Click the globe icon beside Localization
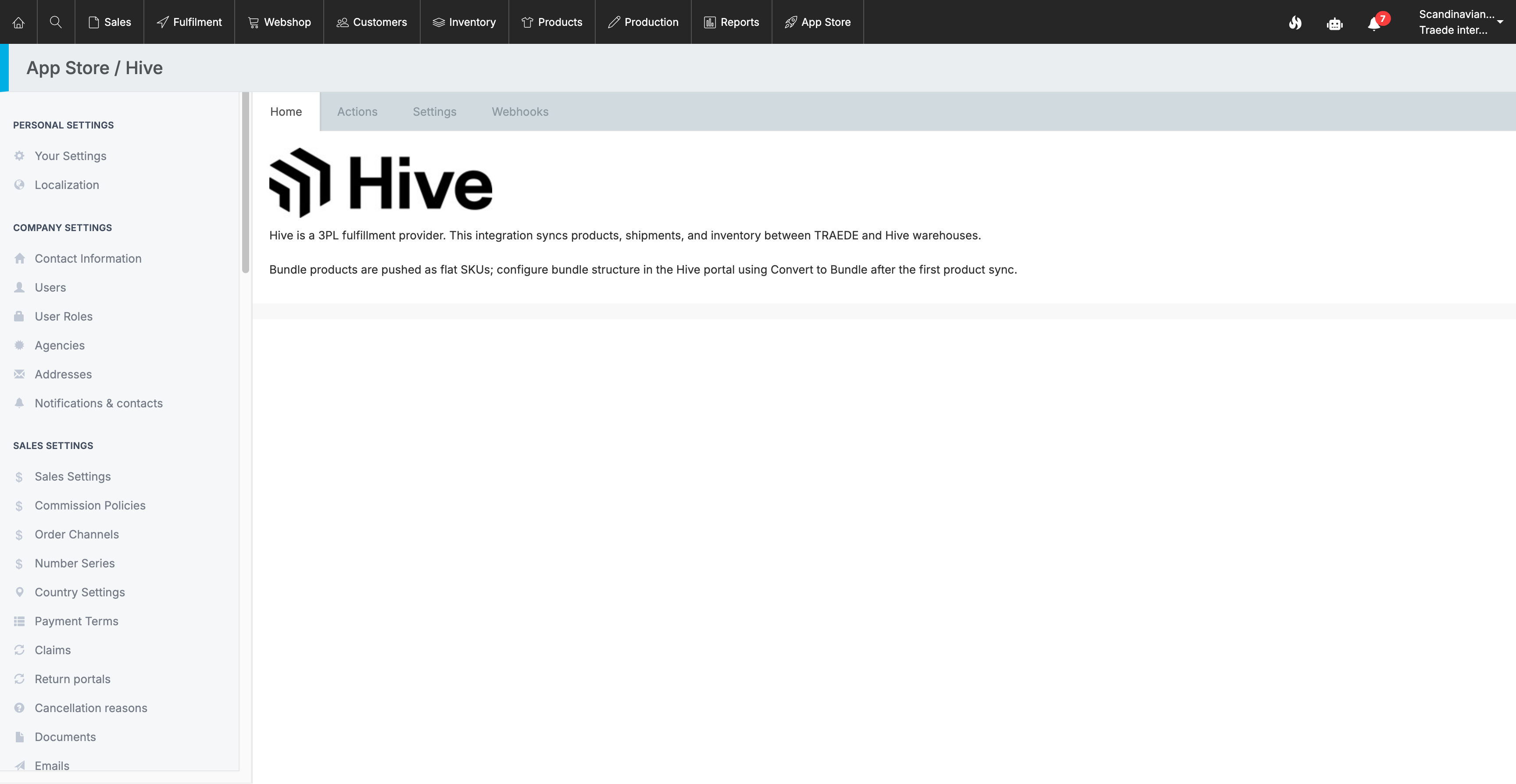1516x784 pixels. (19, 185)
